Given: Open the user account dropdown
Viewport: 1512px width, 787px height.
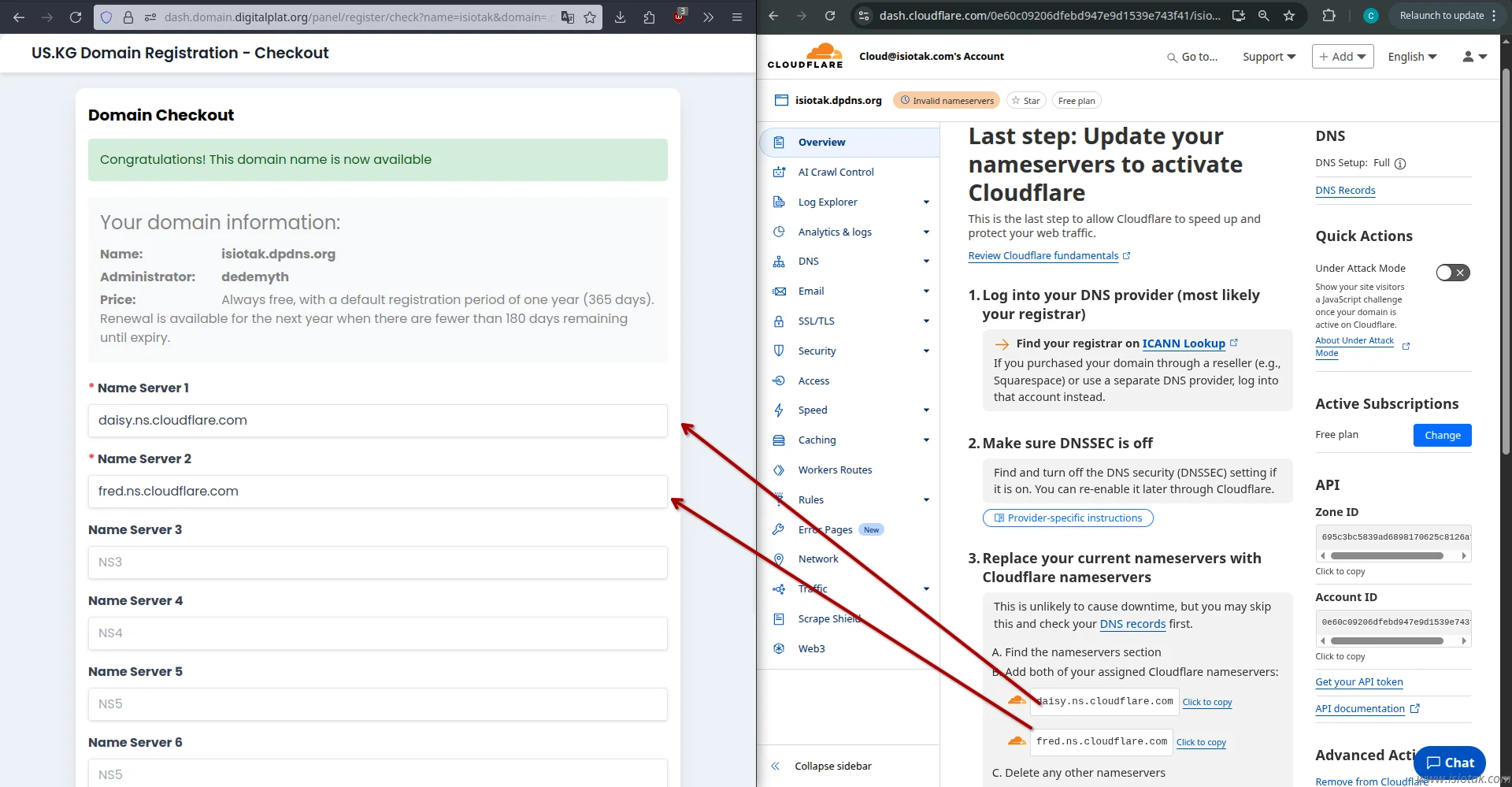Looking at the screenshot, I should tap(1474, 57).
